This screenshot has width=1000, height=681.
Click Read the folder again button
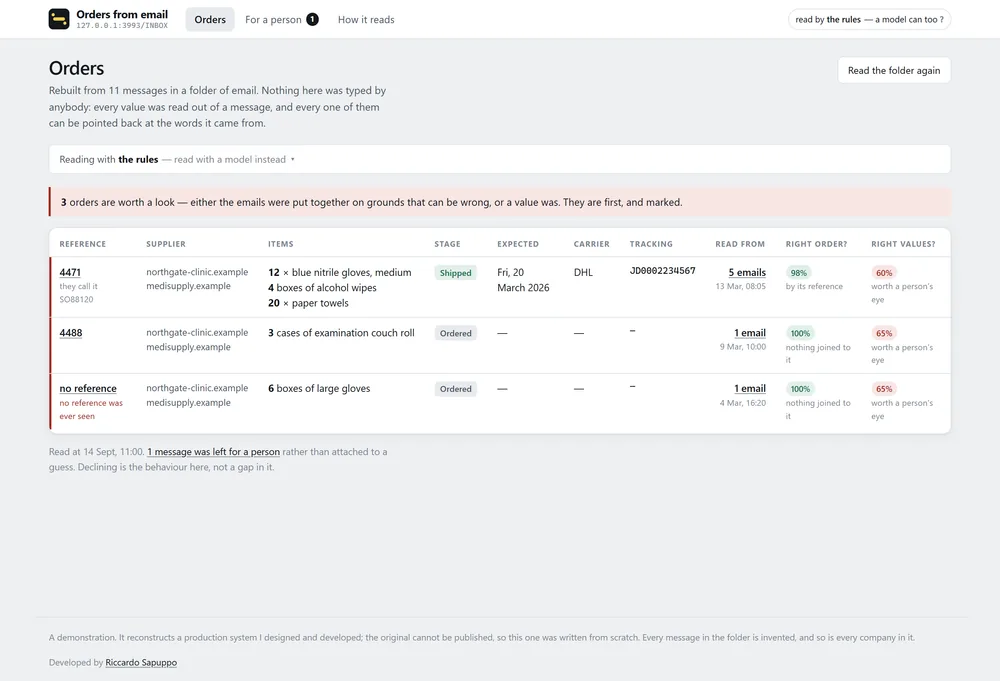click(893, 70)
